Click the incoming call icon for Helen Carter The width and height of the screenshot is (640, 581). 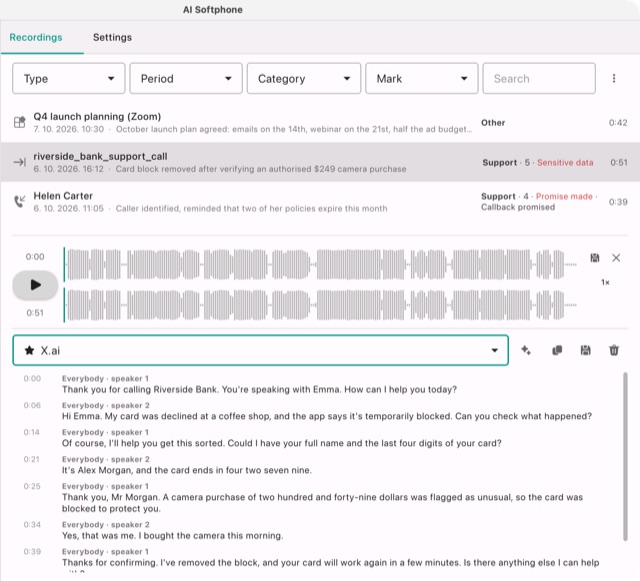pyautogui.click(x=20, y=201)
